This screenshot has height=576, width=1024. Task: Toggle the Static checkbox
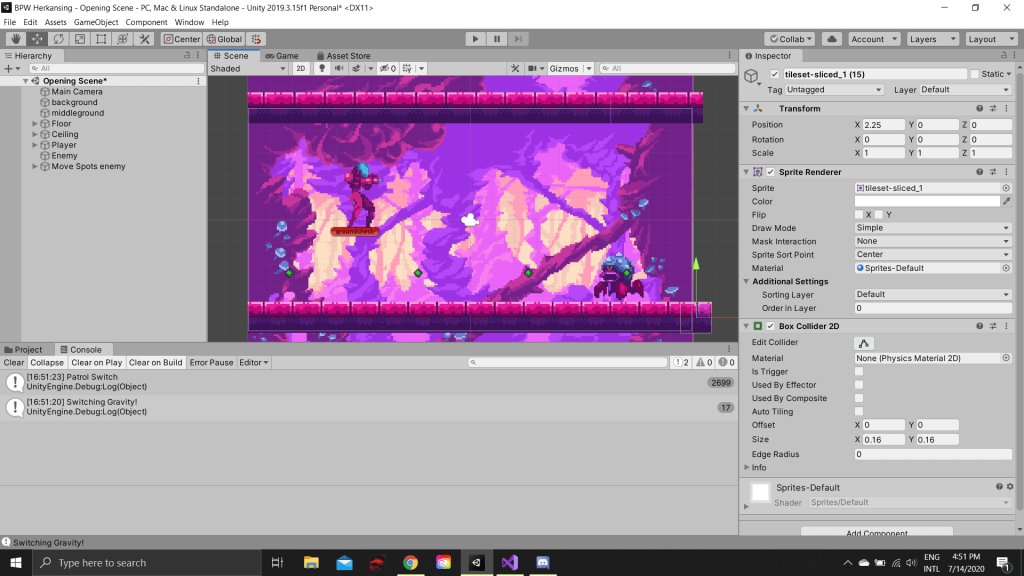click(x=975, y=74)
